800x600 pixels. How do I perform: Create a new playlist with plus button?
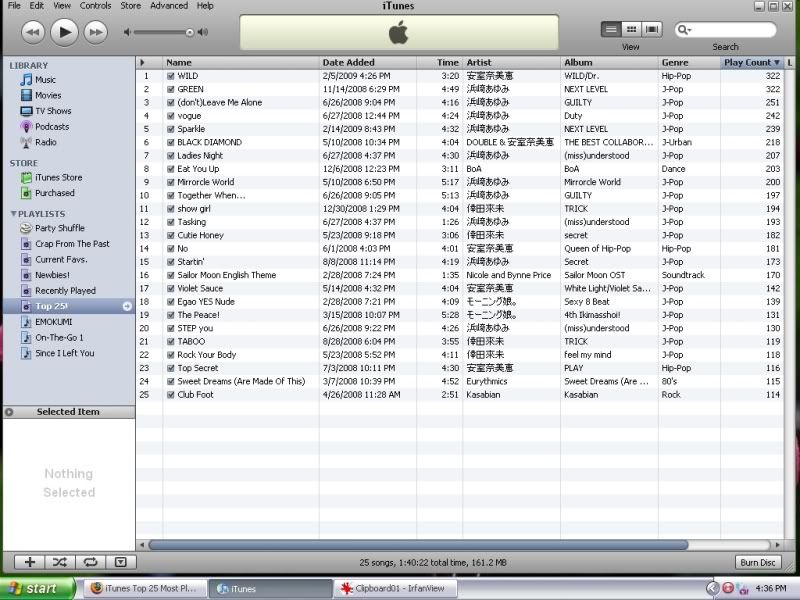pos(30,562)
